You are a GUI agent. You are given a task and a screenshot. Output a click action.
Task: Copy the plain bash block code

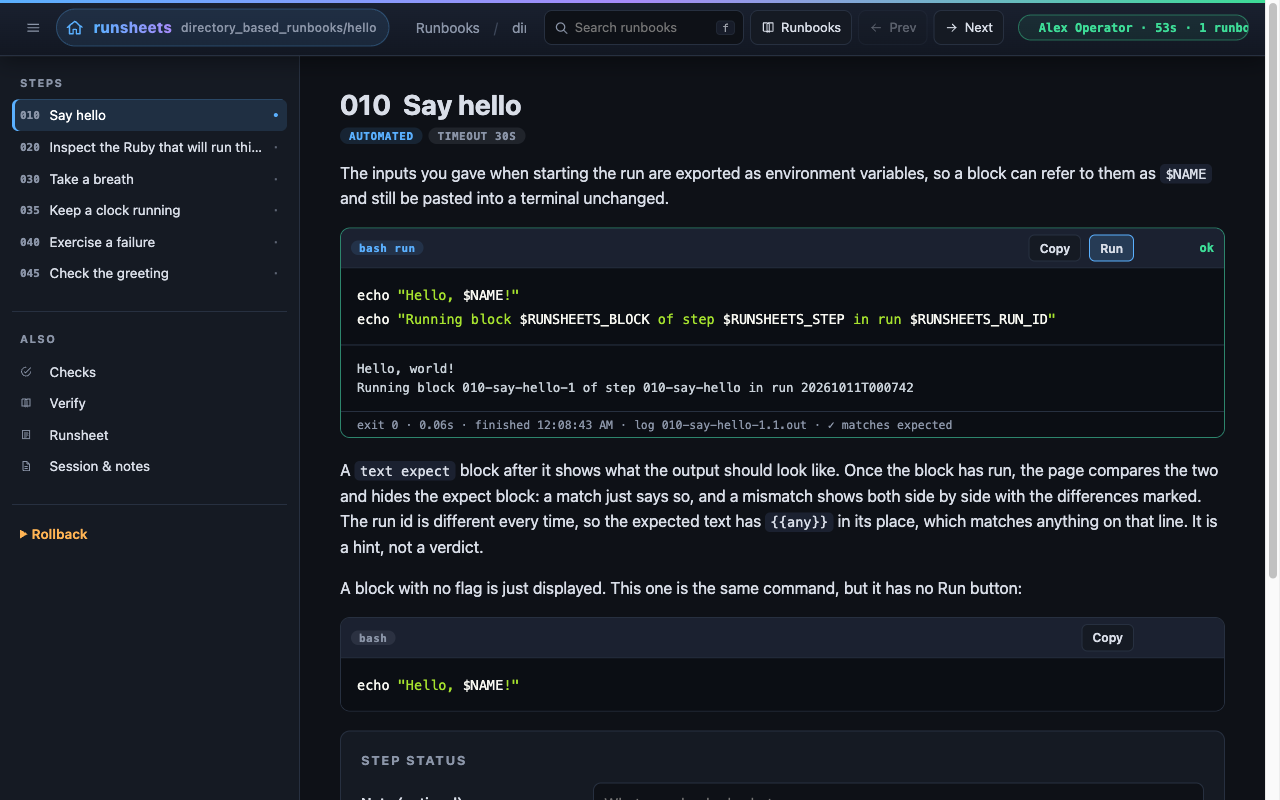(x=1107, y=637)
